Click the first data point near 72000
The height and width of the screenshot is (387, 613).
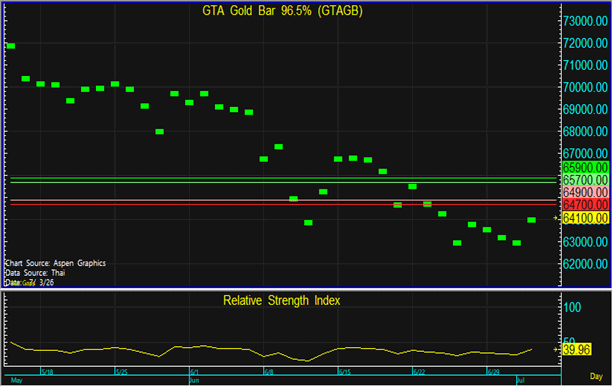pyautogui.click(x=11, y=46)
